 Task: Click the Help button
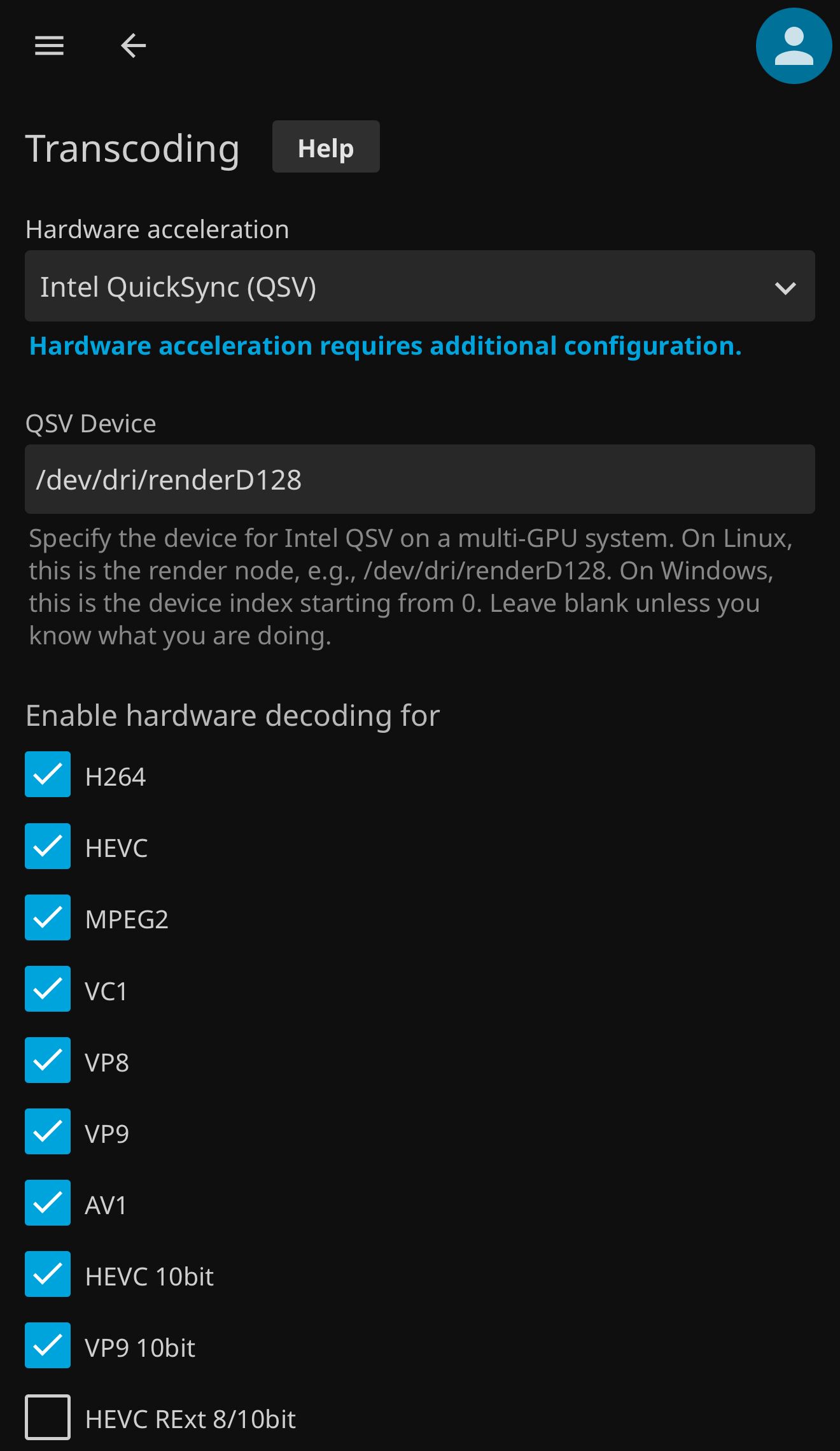(x=326, y=147)
